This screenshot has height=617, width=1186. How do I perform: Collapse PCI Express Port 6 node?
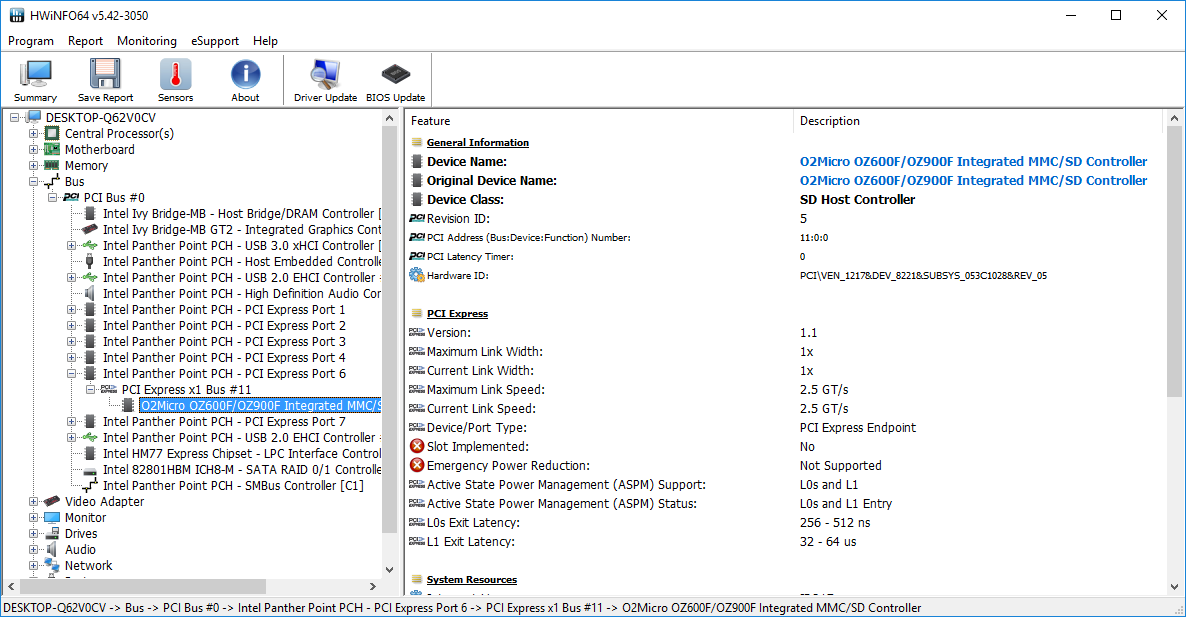click(71, 373)
